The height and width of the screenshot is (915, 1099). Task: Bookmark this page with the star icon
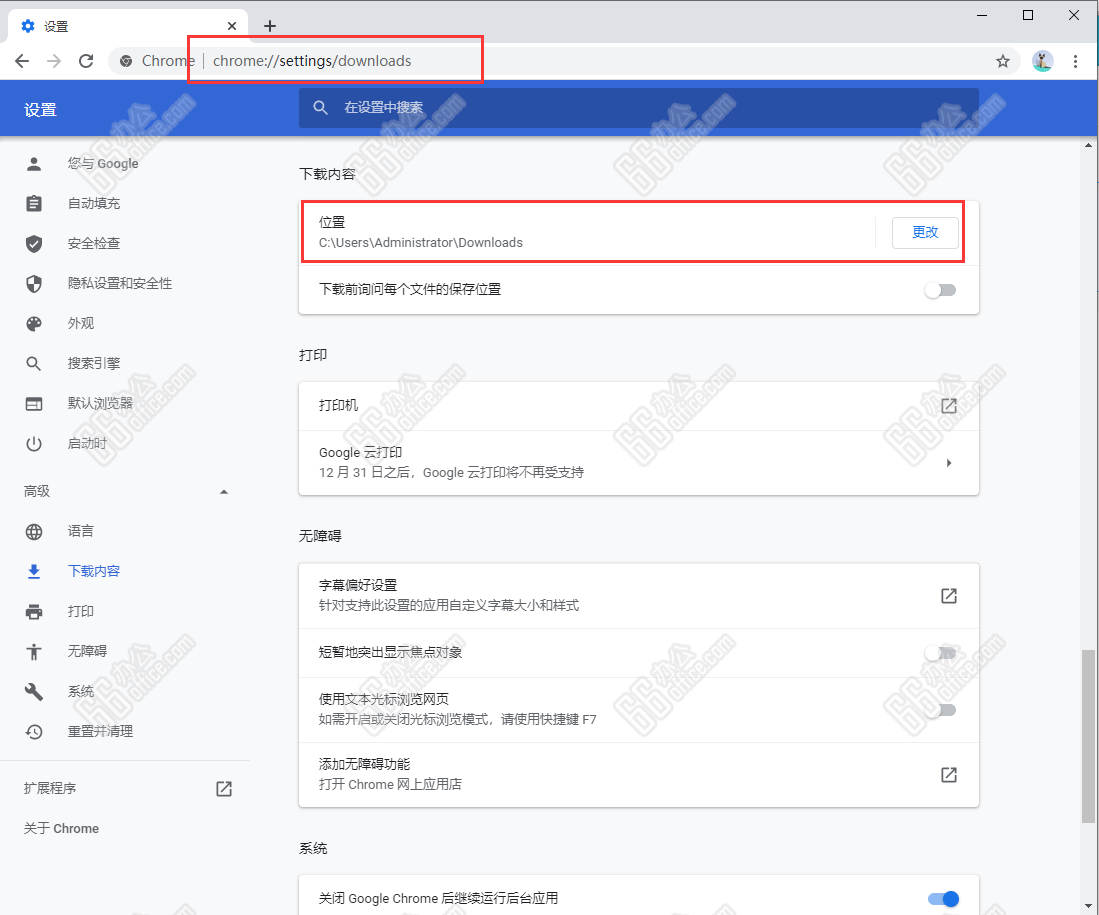pyautogui.click(x=1003, y=61)
